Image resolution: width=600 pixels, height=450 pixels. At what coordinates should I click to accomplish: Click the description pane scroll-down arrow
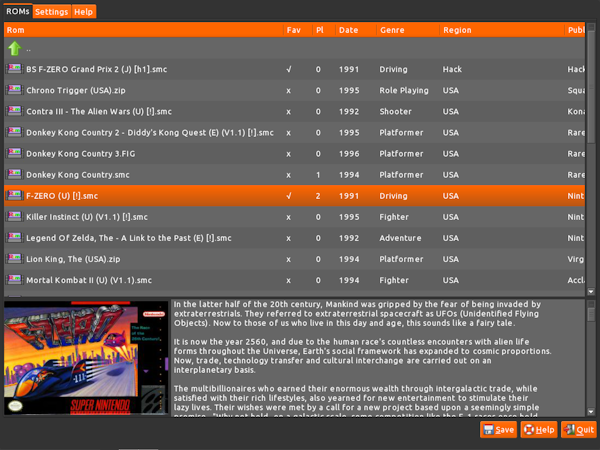tap(591, 412)
